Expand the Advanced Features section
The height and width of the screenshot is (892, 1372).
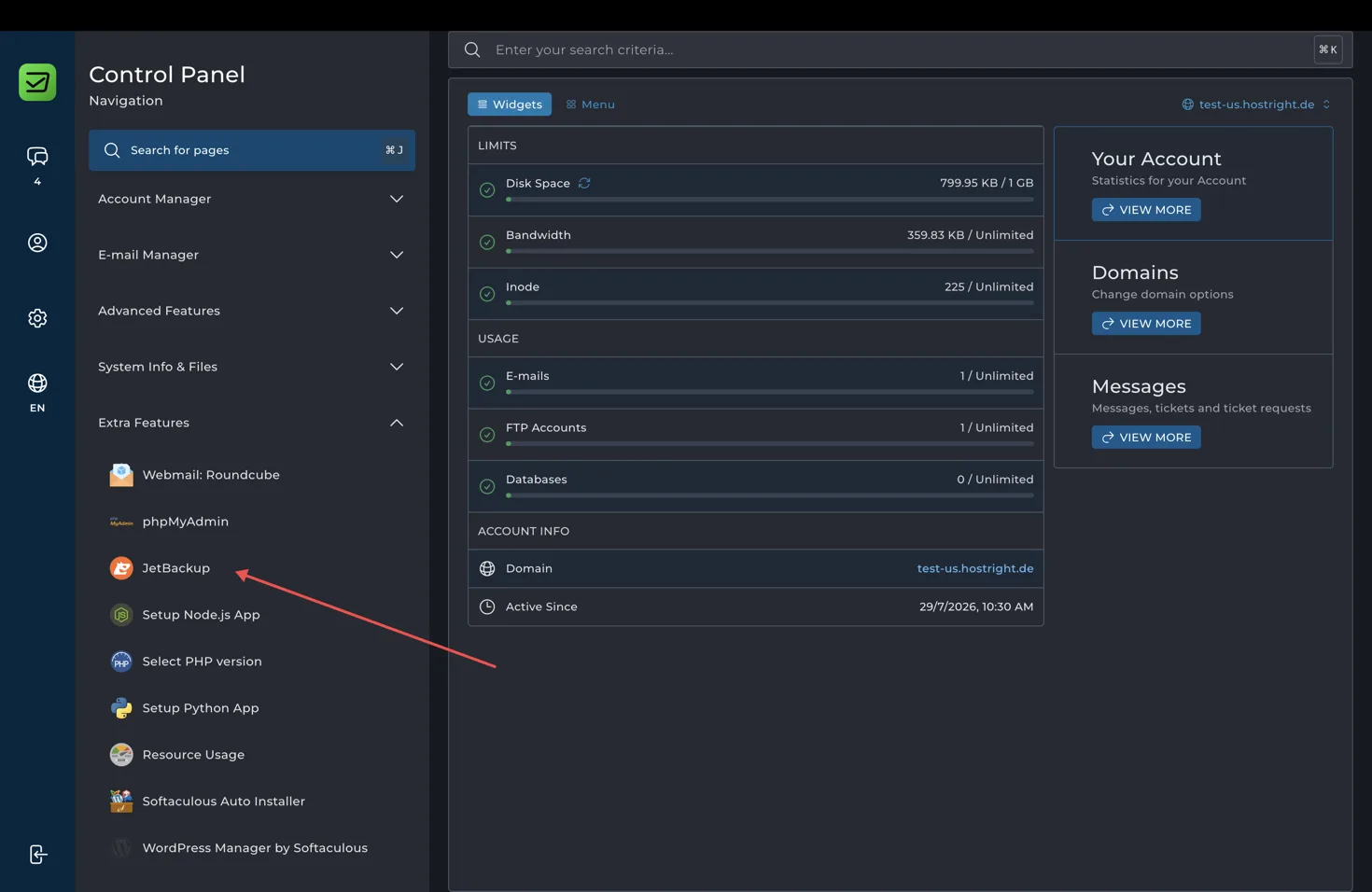pos(251,311)
